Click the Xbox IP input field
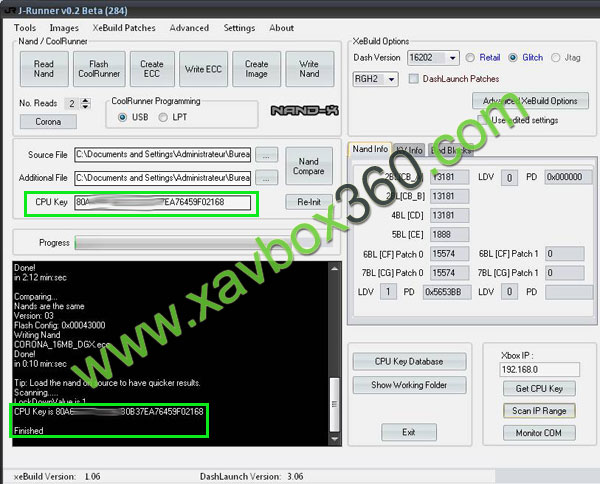 (x=539, y=370)
